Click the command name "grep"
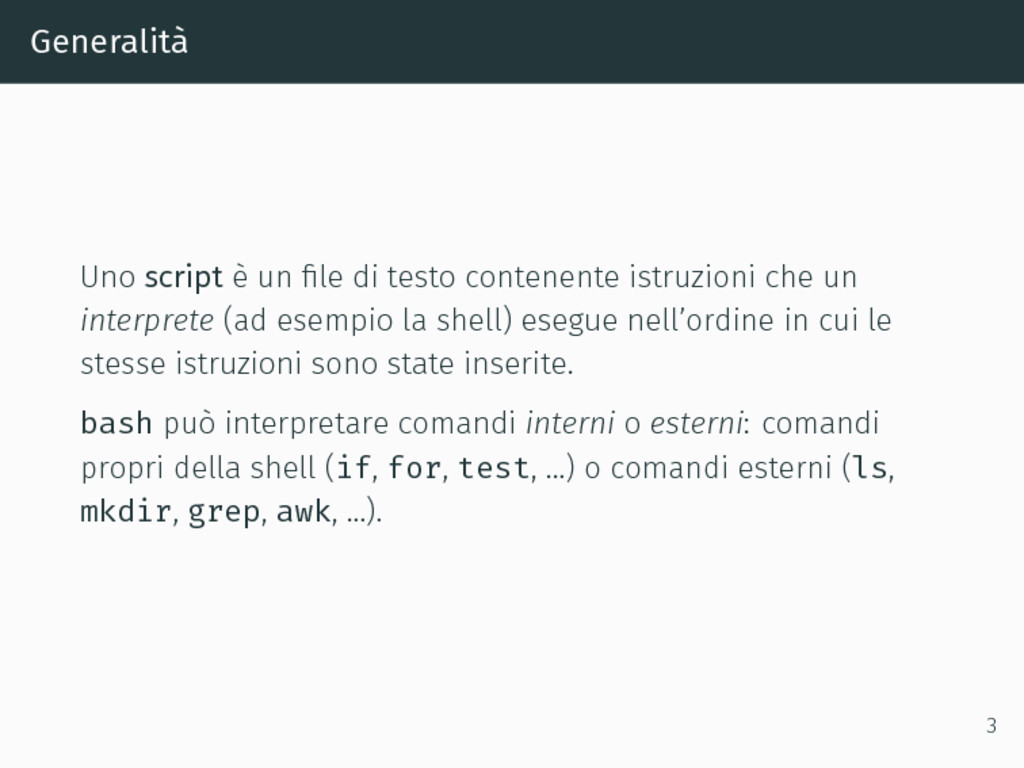The image size is (1024, 768). point(224,512)
